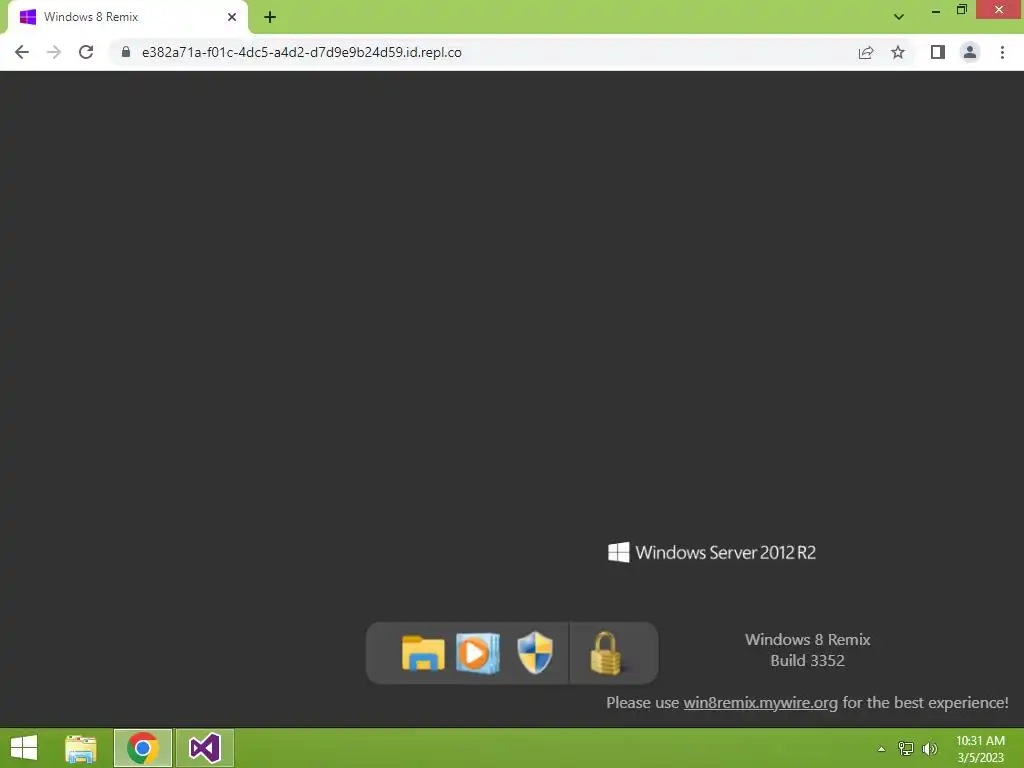Screen dimensions: 1024x768
Task: Click the gold padlock dock icon
Action: (x=605, y=653)
